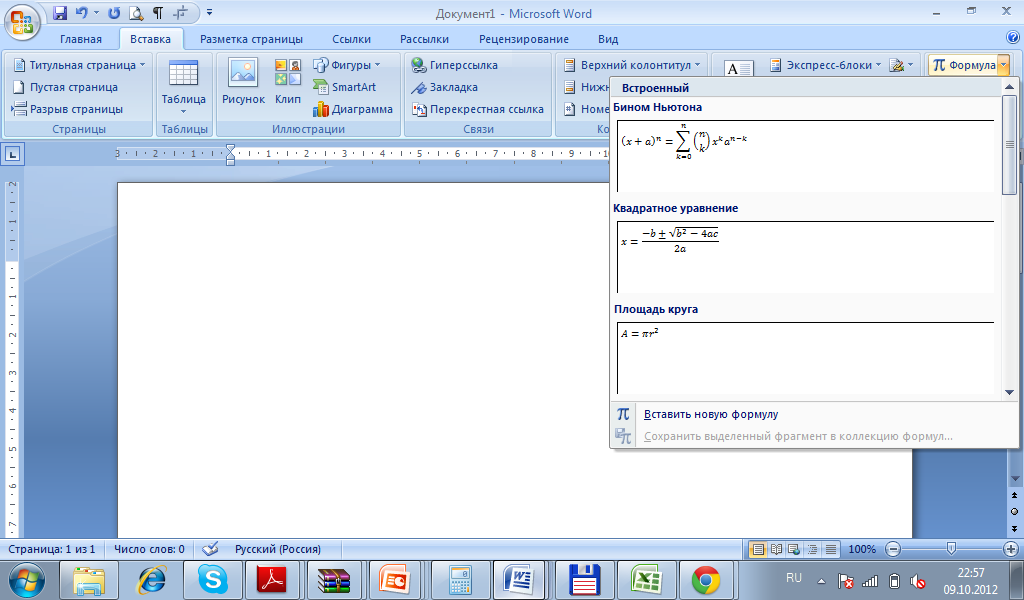Open Word help with the question mark icon
Image resolution: width=1024 pixels, height=600 pixels.
[x=1014, y=38]
